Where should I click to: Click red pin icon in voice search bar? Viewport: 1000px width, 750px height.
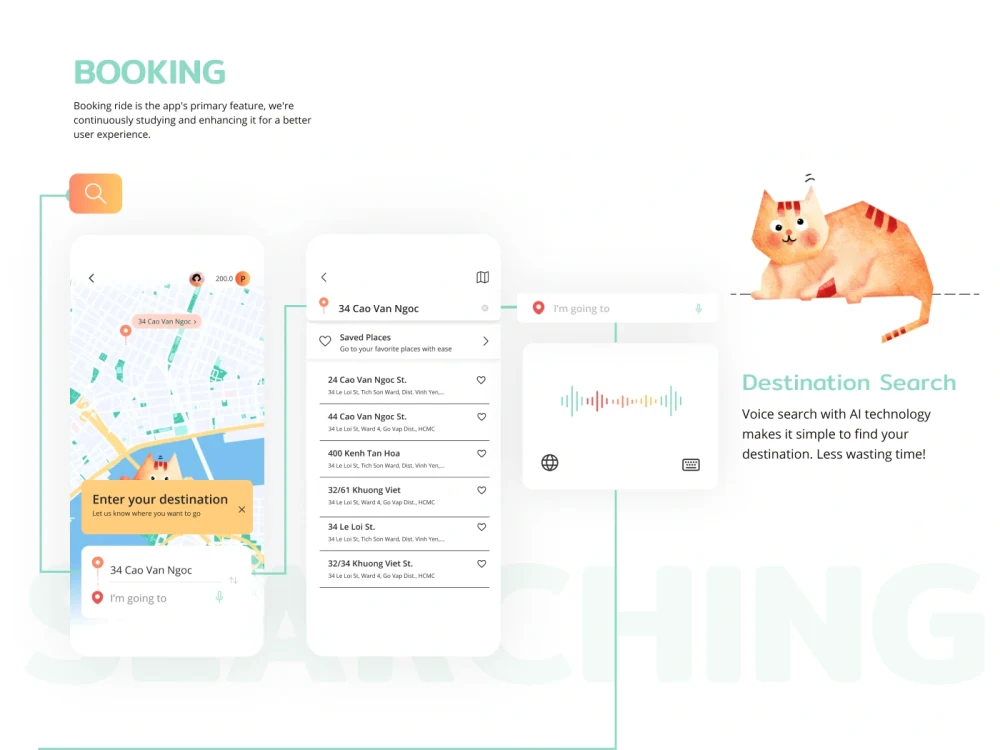click(x=539, y=308)
